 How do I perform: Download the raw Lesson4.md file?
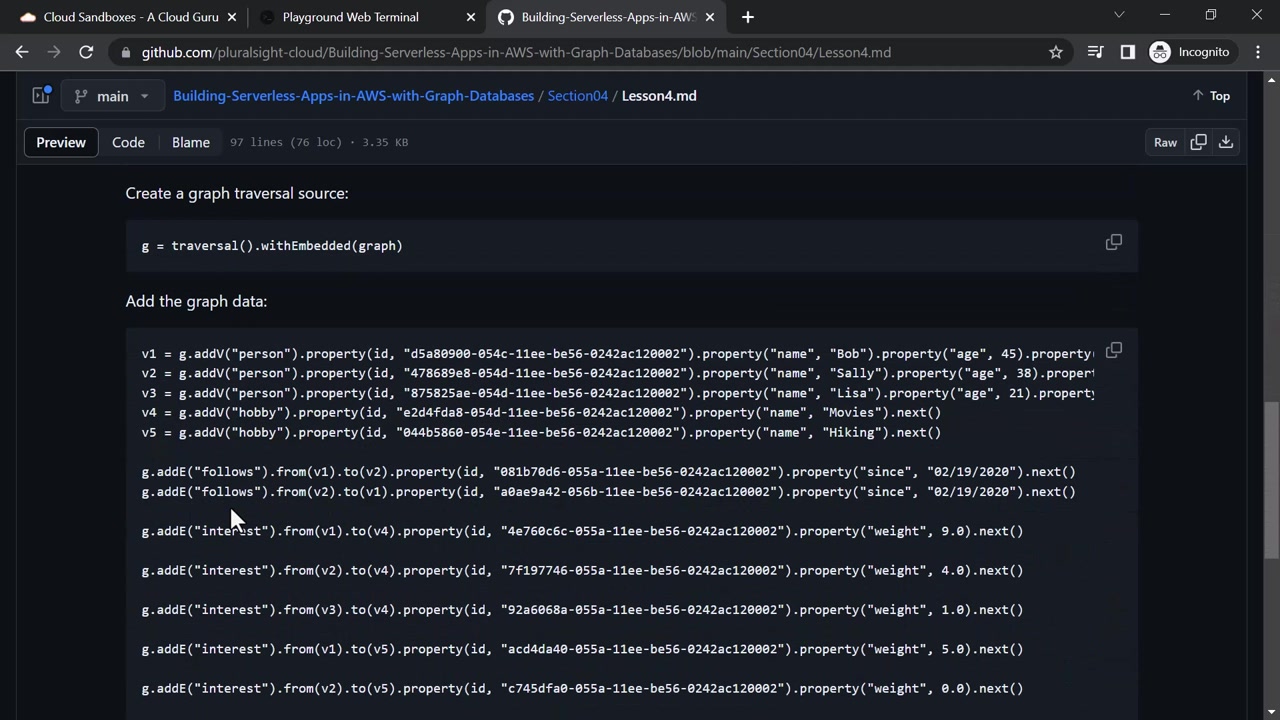coord(1226,142)
